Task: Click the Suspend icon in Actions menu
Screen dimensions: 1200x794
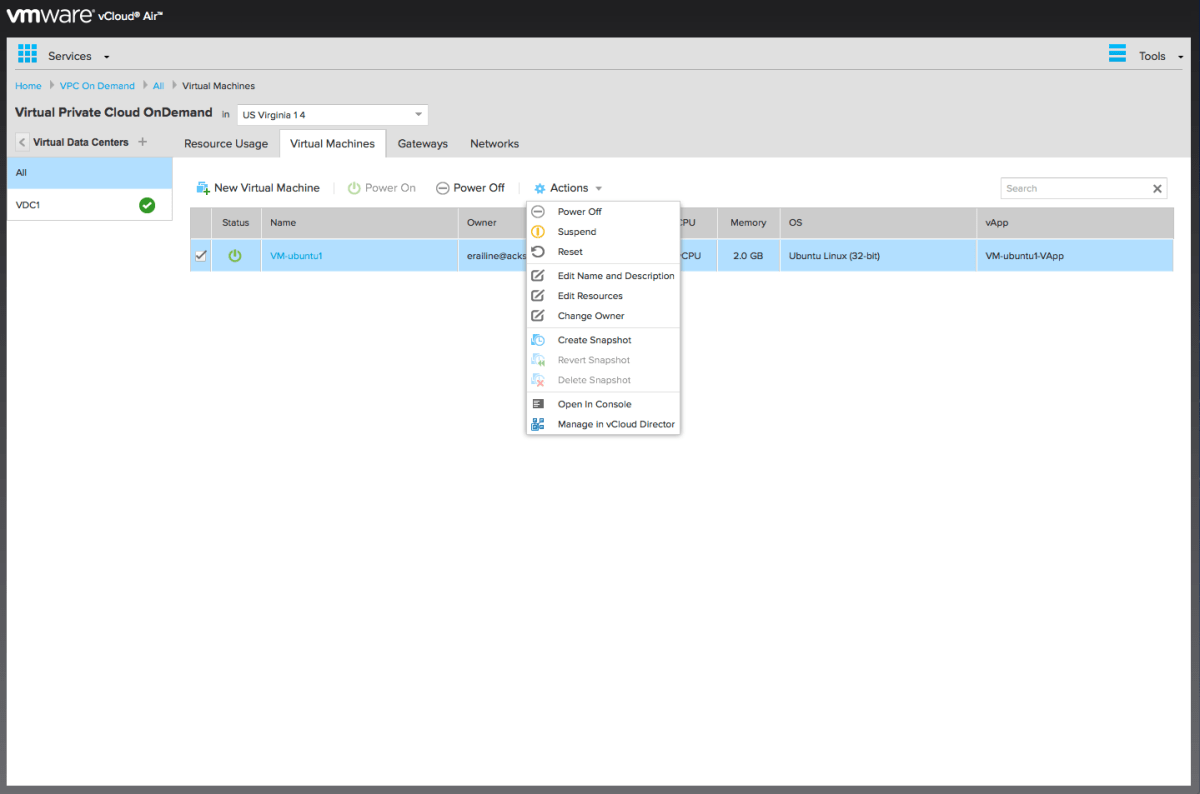Action: [538, 232]
